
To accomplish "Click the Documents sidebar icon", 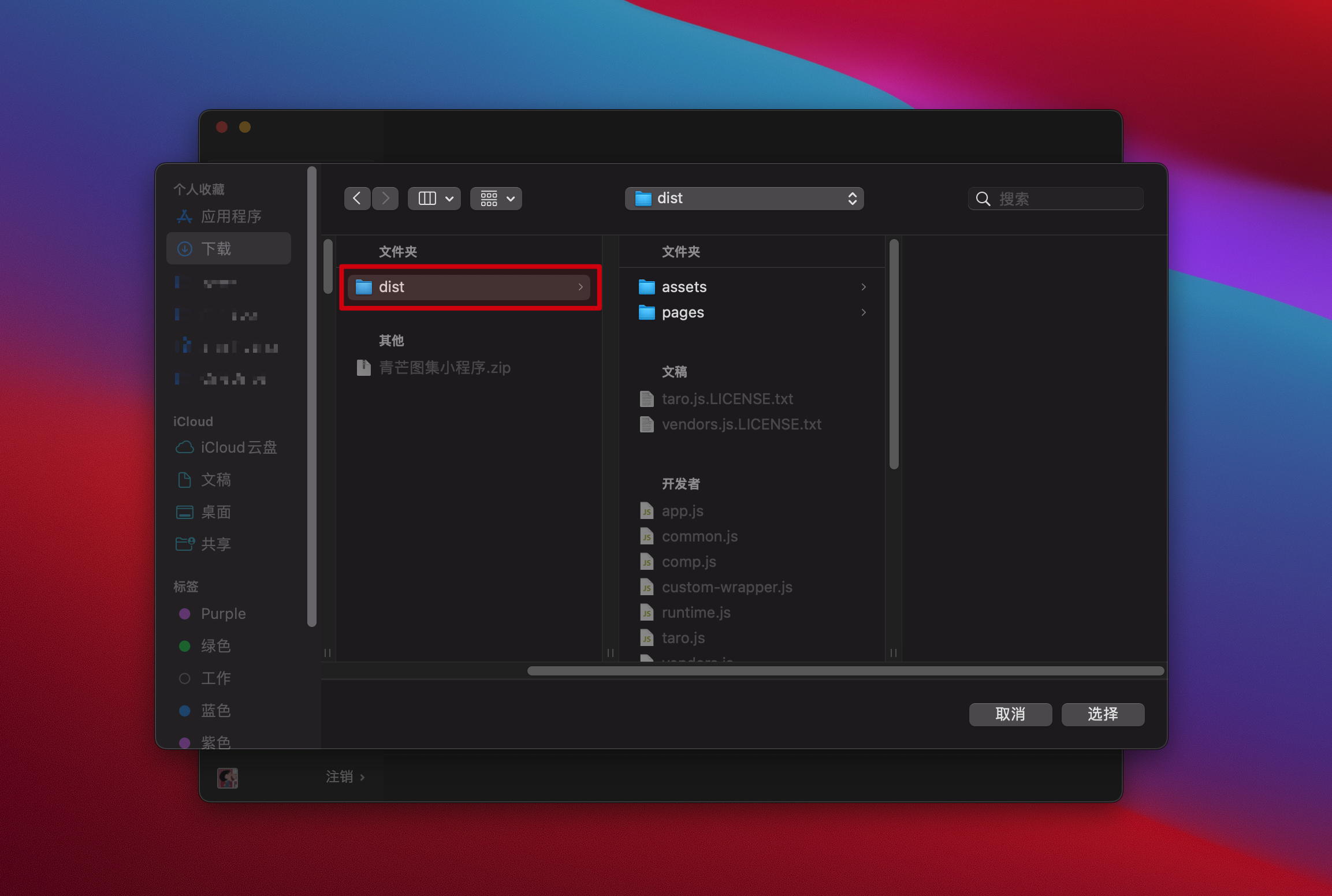I will click(x=184, y=480).
